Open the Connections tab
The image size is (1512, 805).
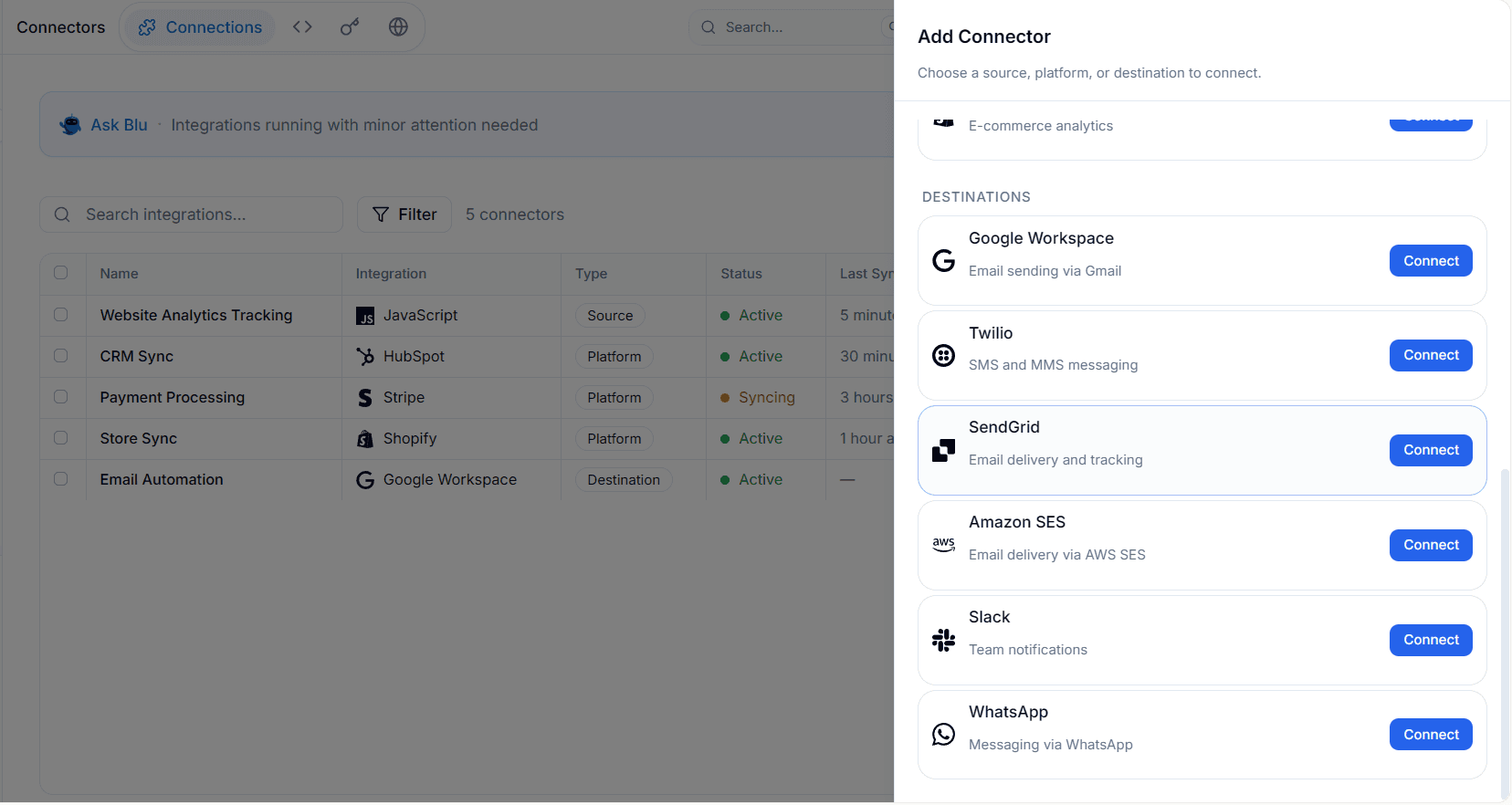200,27
